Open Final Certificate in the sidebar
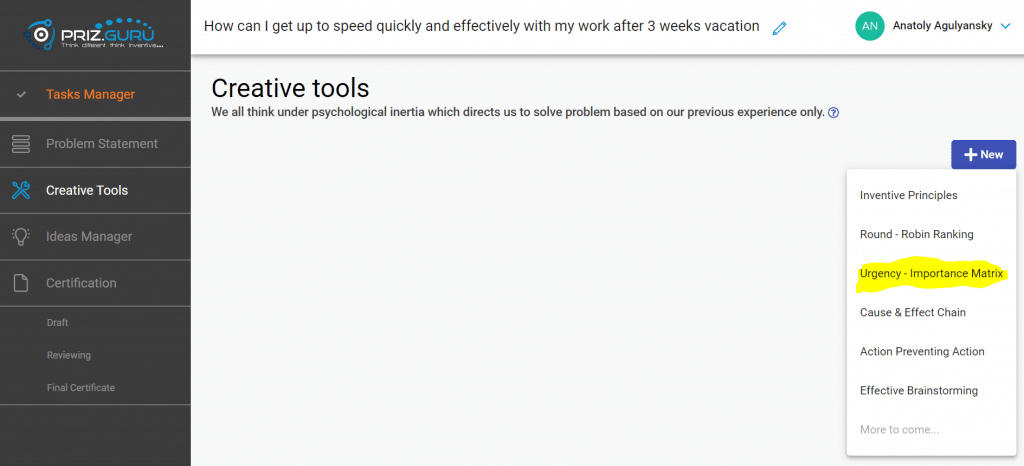 (80, 387)
